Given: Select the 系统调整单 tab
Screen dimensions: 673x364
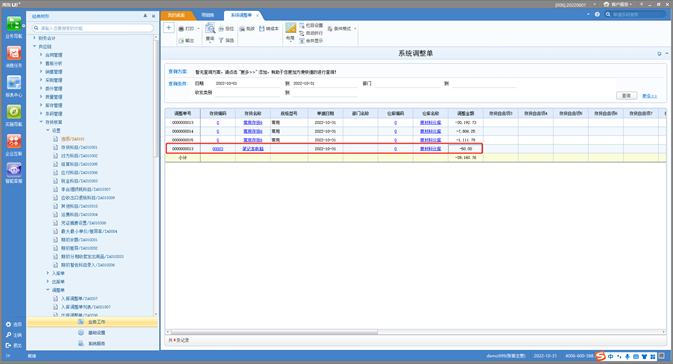Looking at the screenshot, I should pos(242,15).
